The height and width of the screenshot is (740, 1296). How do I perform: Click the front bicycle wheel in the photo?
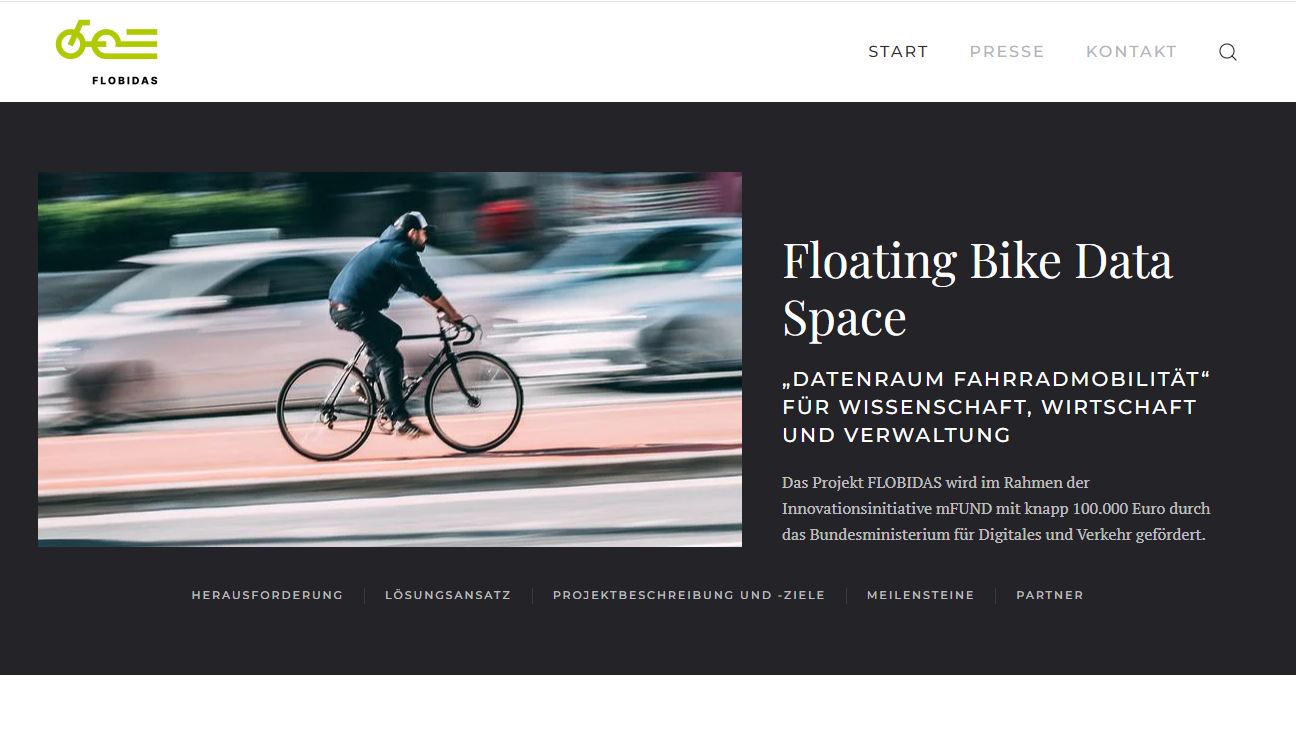(474, 400)
